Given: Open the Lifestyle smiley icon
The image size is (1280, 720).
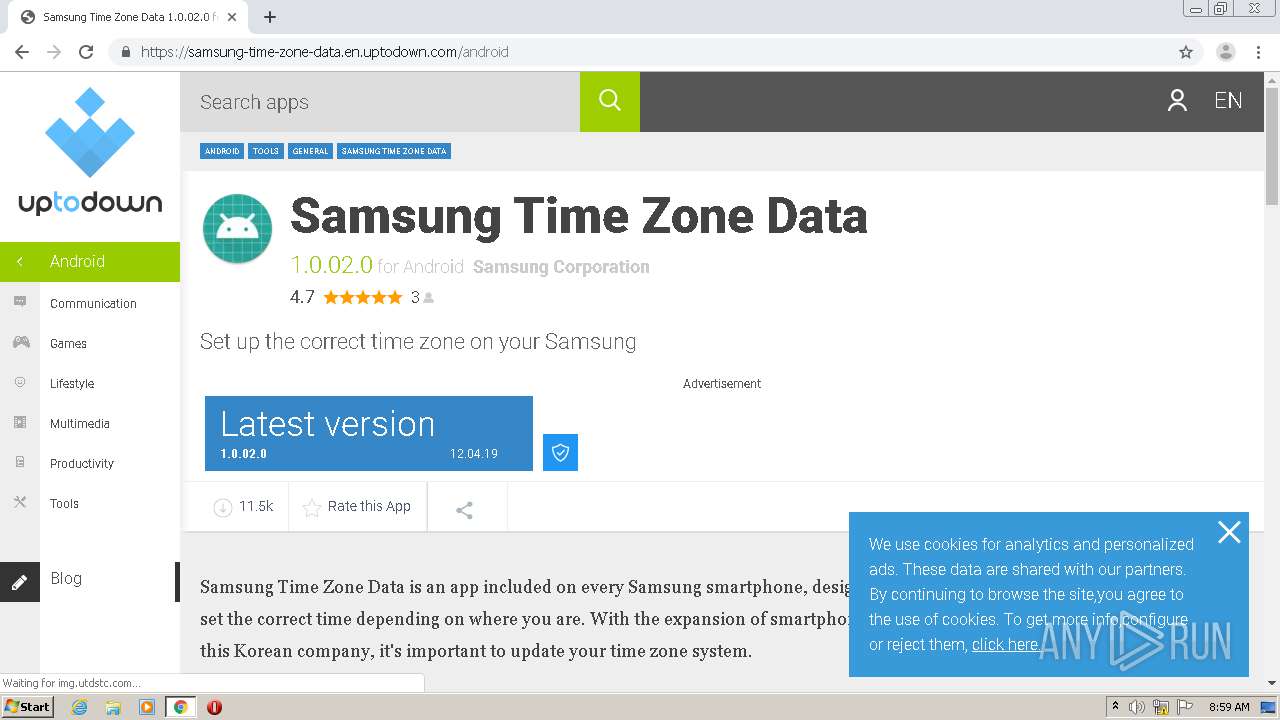Looking at the screenshot, I should pos(20,382).
